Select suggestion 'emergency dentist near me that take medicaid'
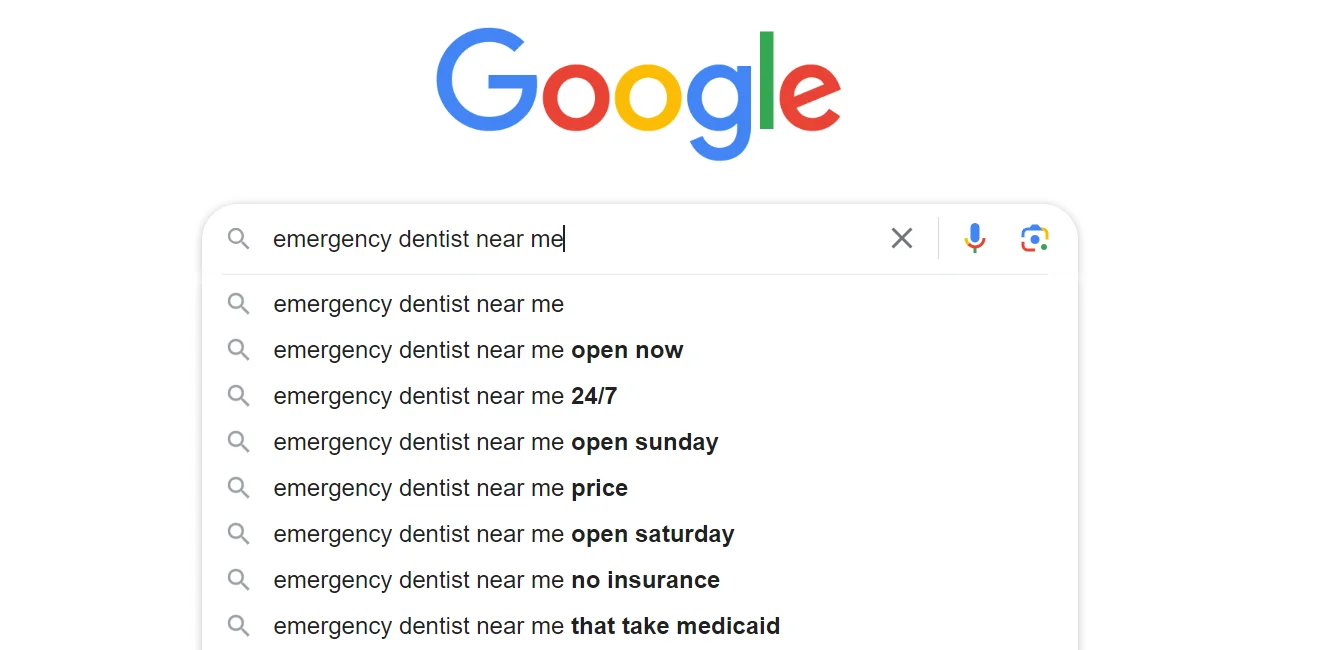 [526, 626]
